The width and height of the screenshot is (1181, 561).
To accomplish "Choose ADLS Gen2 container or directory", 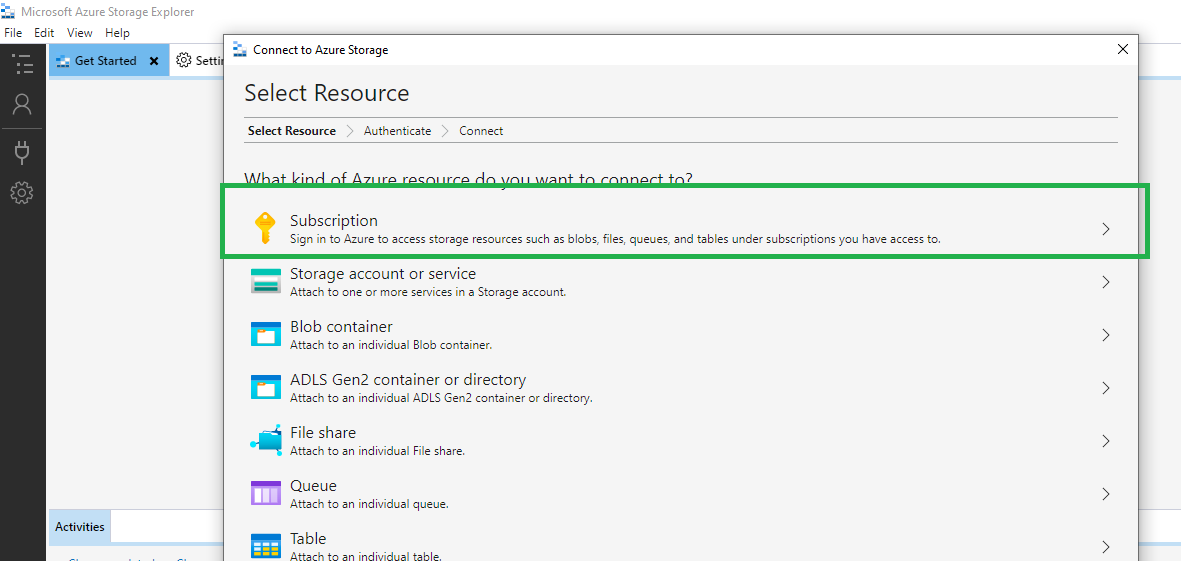I will 681,387.
